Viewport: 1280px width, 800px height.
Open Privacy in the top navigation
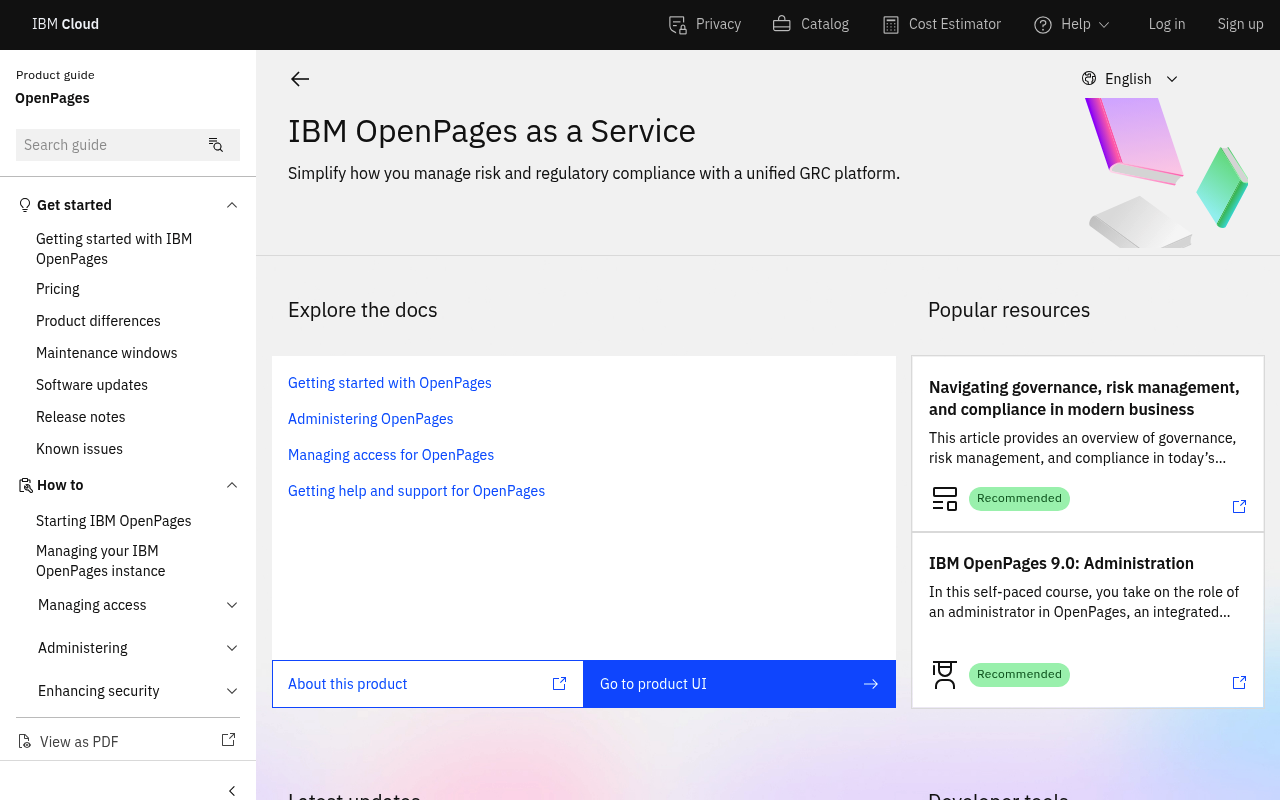pyautogui.click(x=705, y=25)
